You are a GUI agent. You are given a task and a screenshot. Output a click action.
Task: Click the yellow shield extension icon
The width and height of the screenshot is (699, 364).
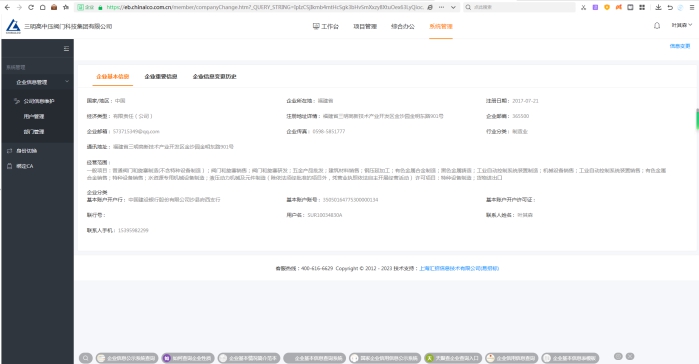click(607, 7)
